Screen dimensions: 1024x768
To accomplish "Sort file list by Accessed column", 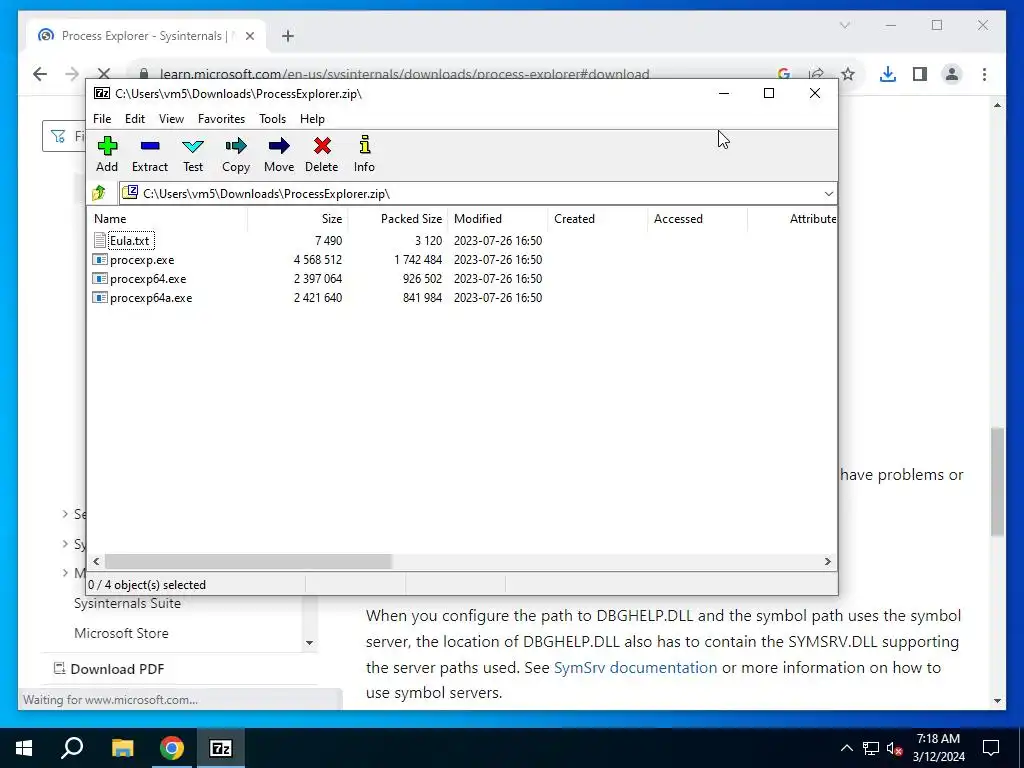I will (697, 219).
